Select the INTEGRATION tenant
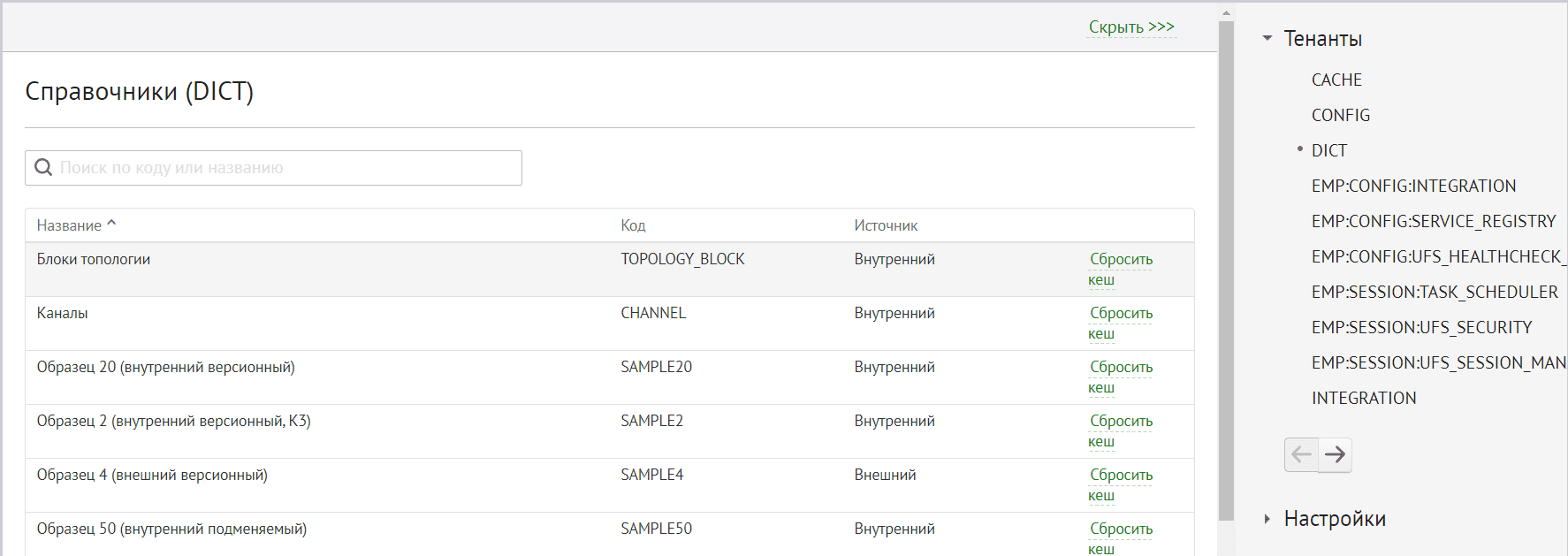 [x=1364, y=398]
